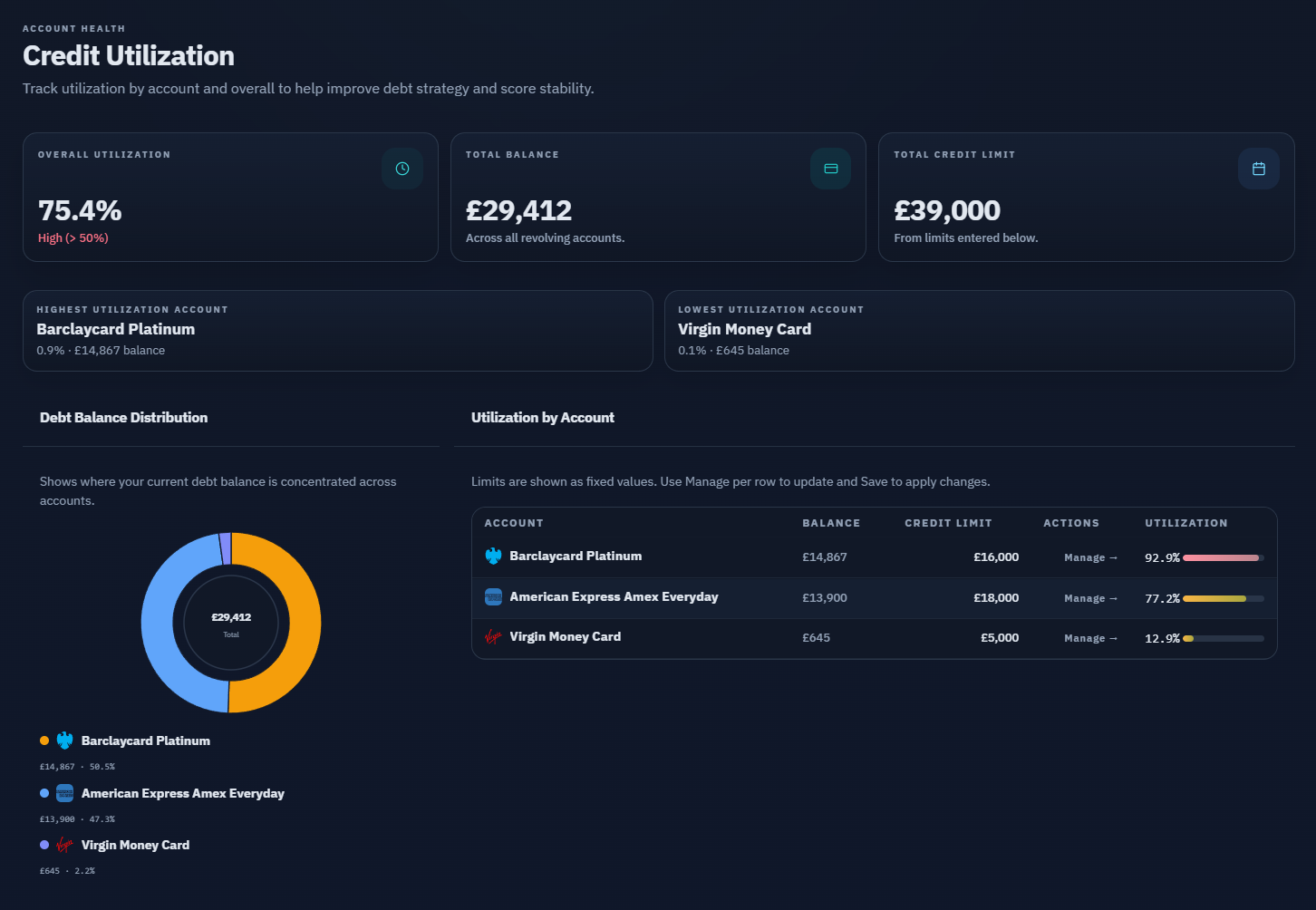Click the Balance column header
The width and height of the screenshot is (1316, 910).
831,523
